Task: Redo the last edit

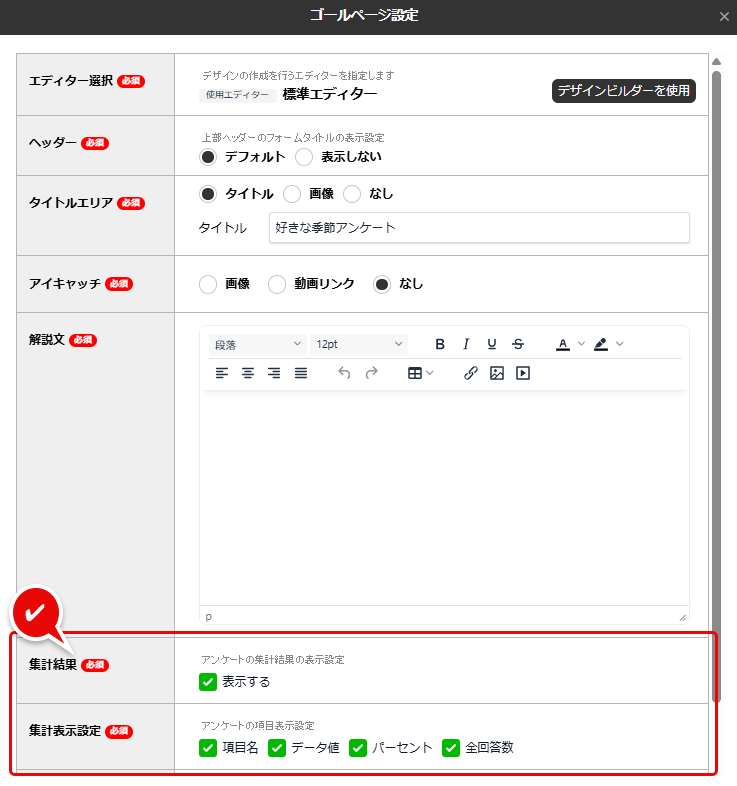Action: point(371,373)
